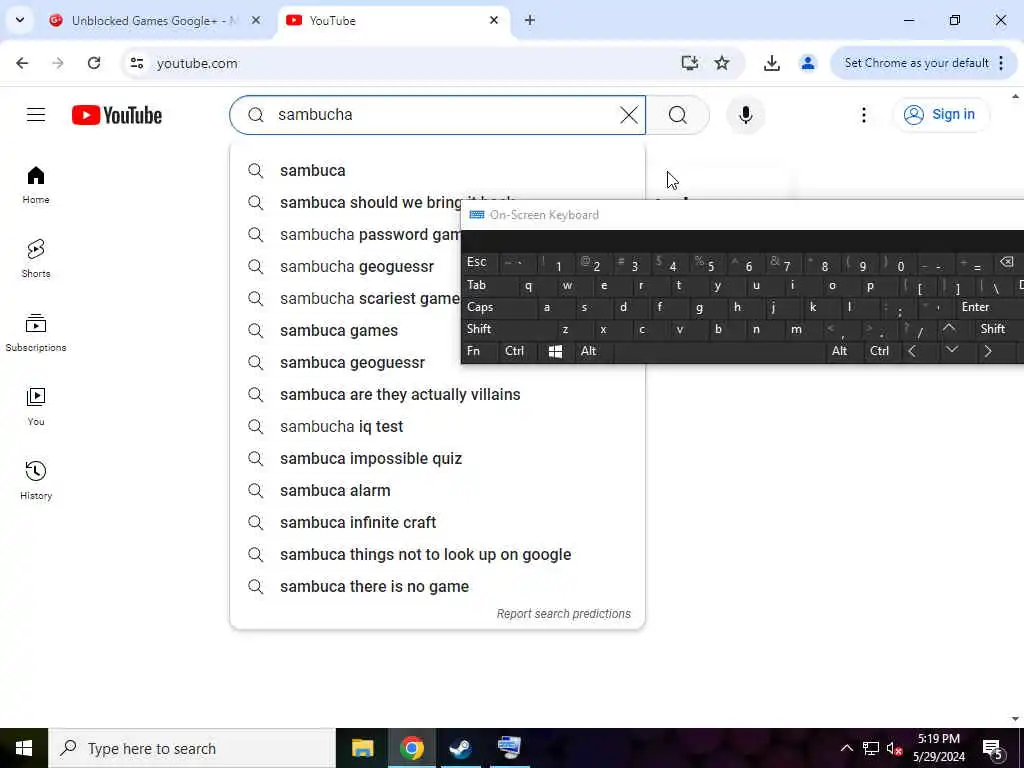This screenshot has width=1024, height=768.
Task: View site information icon in address bar
Action: click(137, 63)
